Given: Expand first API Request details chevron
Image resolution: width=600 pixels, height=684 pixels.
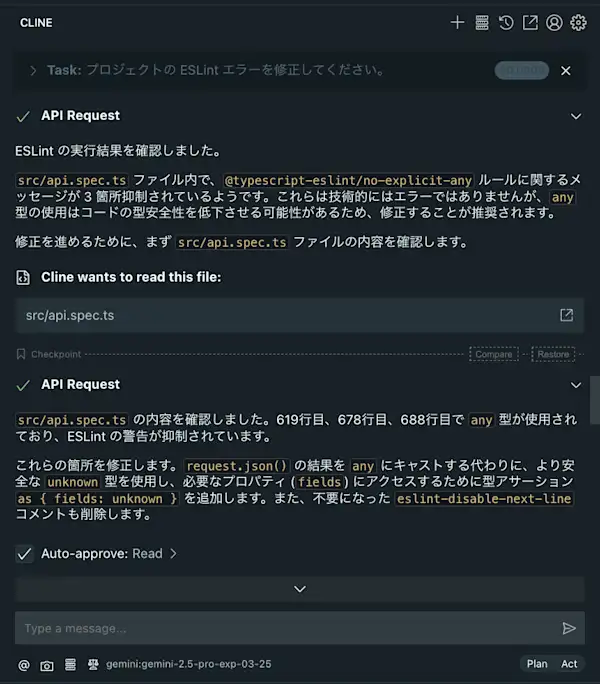Looking at the screenshot, I should [x=576, y=116].
